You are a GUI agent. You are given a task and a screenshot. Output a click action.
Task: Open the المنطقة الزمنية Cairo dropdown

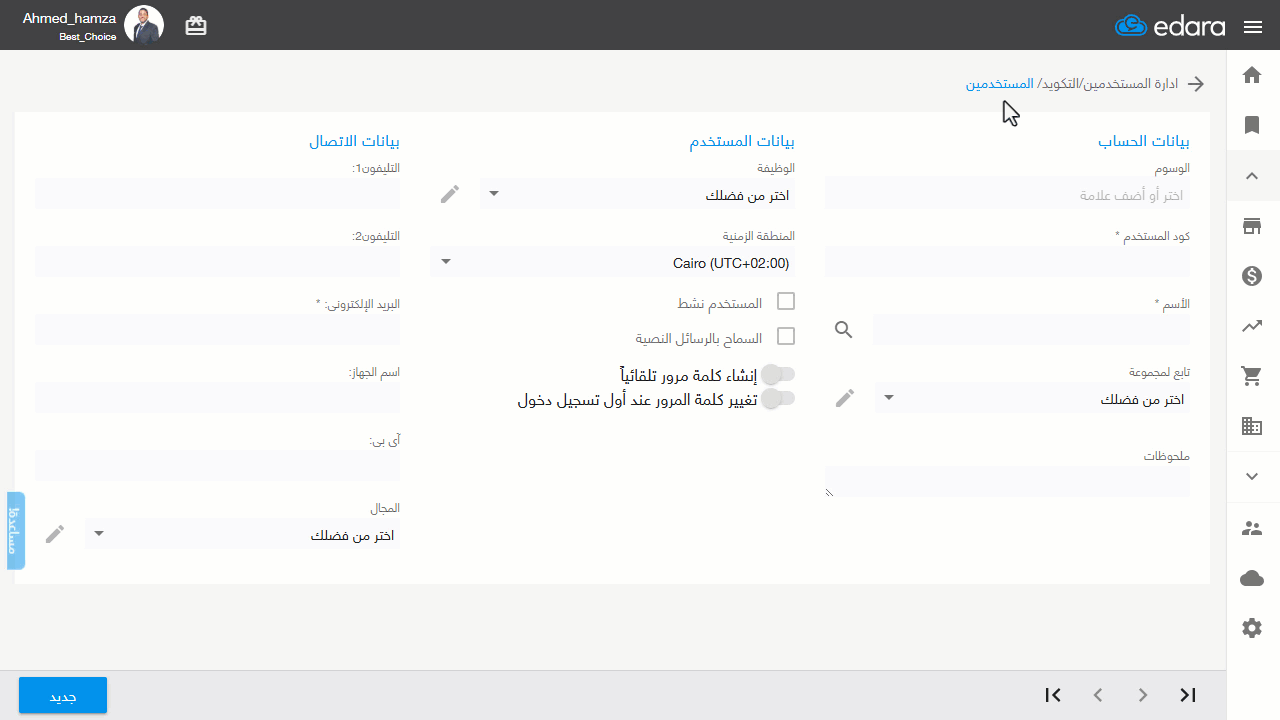tap(612, 262)
